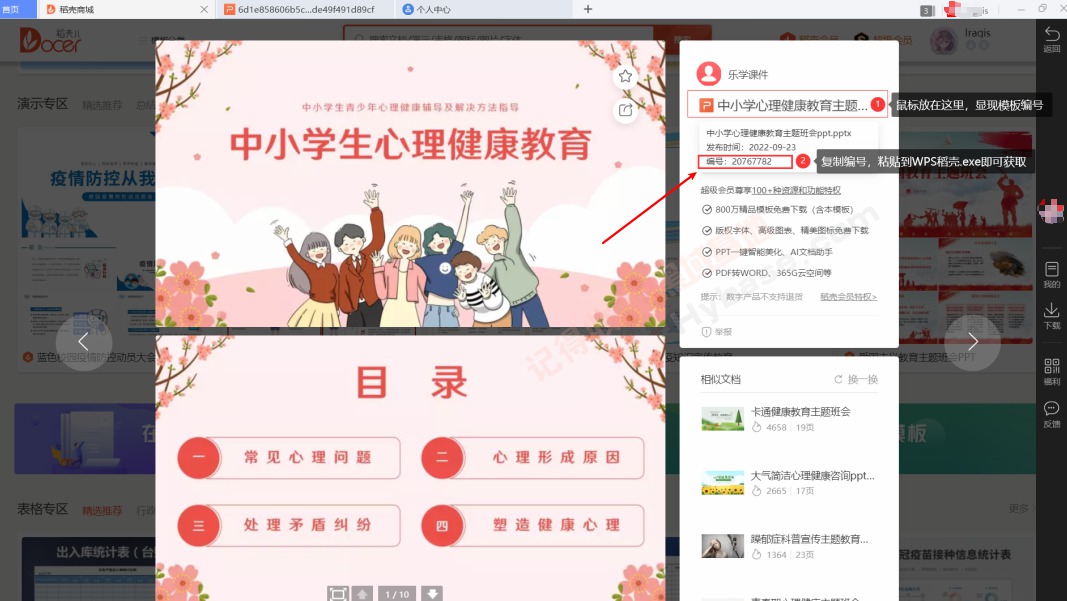The width and height of the screenshot is (1067, 601).
Task: Open the 福利 QR icon in sidebar
Action: 1051,372
